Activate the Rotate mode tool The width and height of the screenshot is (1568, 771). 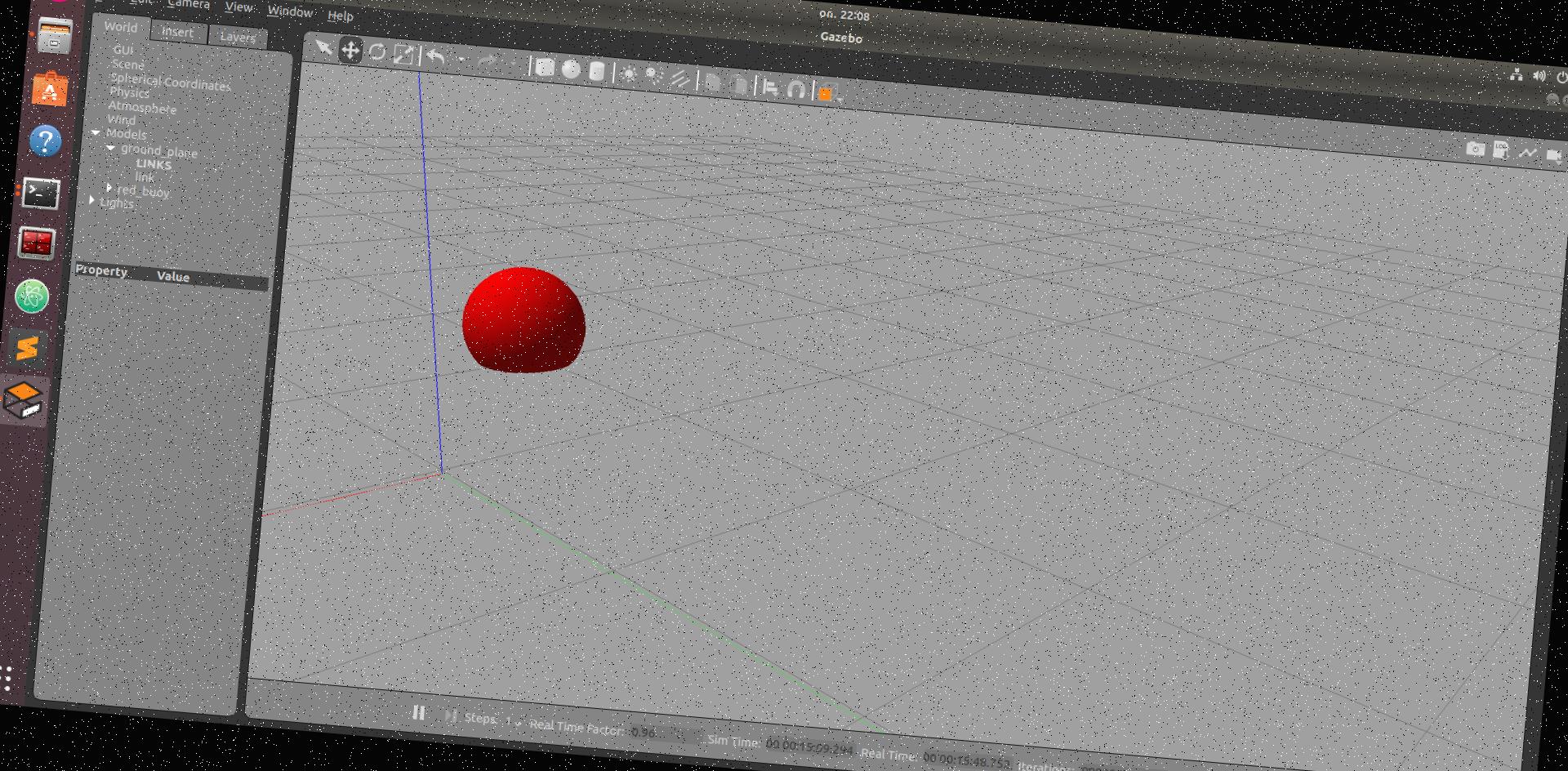coord(376,52)
